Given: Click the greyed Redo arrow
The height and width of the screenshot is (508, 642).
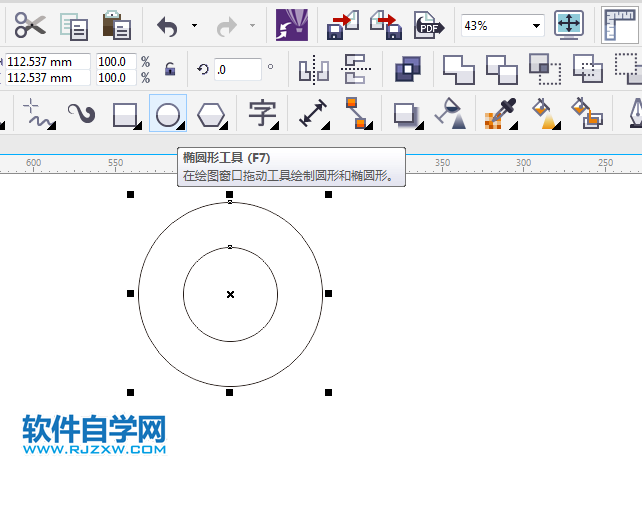Looking at the screenshot, I should (x=226, y=27).
